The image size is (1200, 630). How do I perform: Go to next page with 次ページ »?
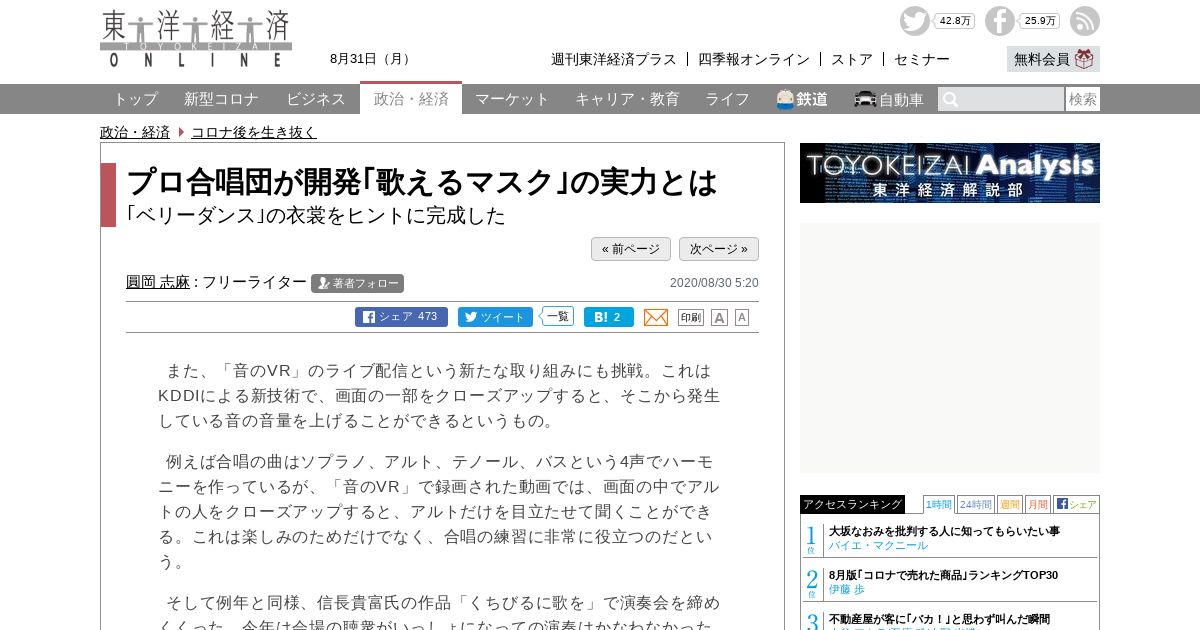coord(719,249)
